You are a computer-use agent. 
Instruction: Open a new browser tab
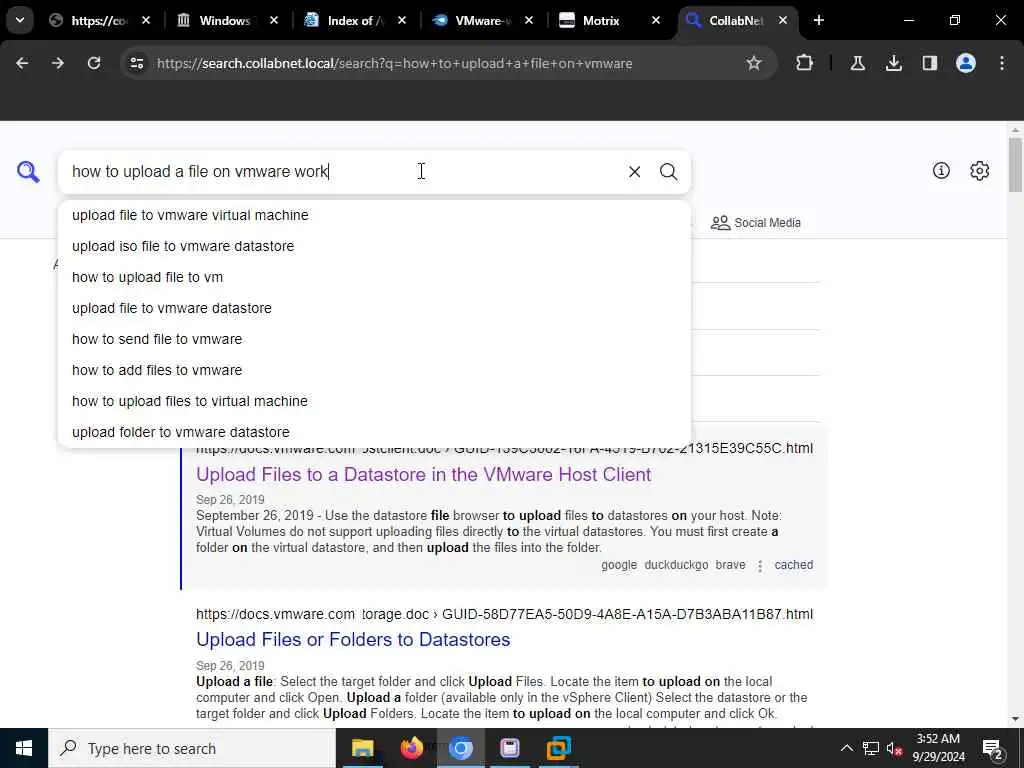coord(819,20)
